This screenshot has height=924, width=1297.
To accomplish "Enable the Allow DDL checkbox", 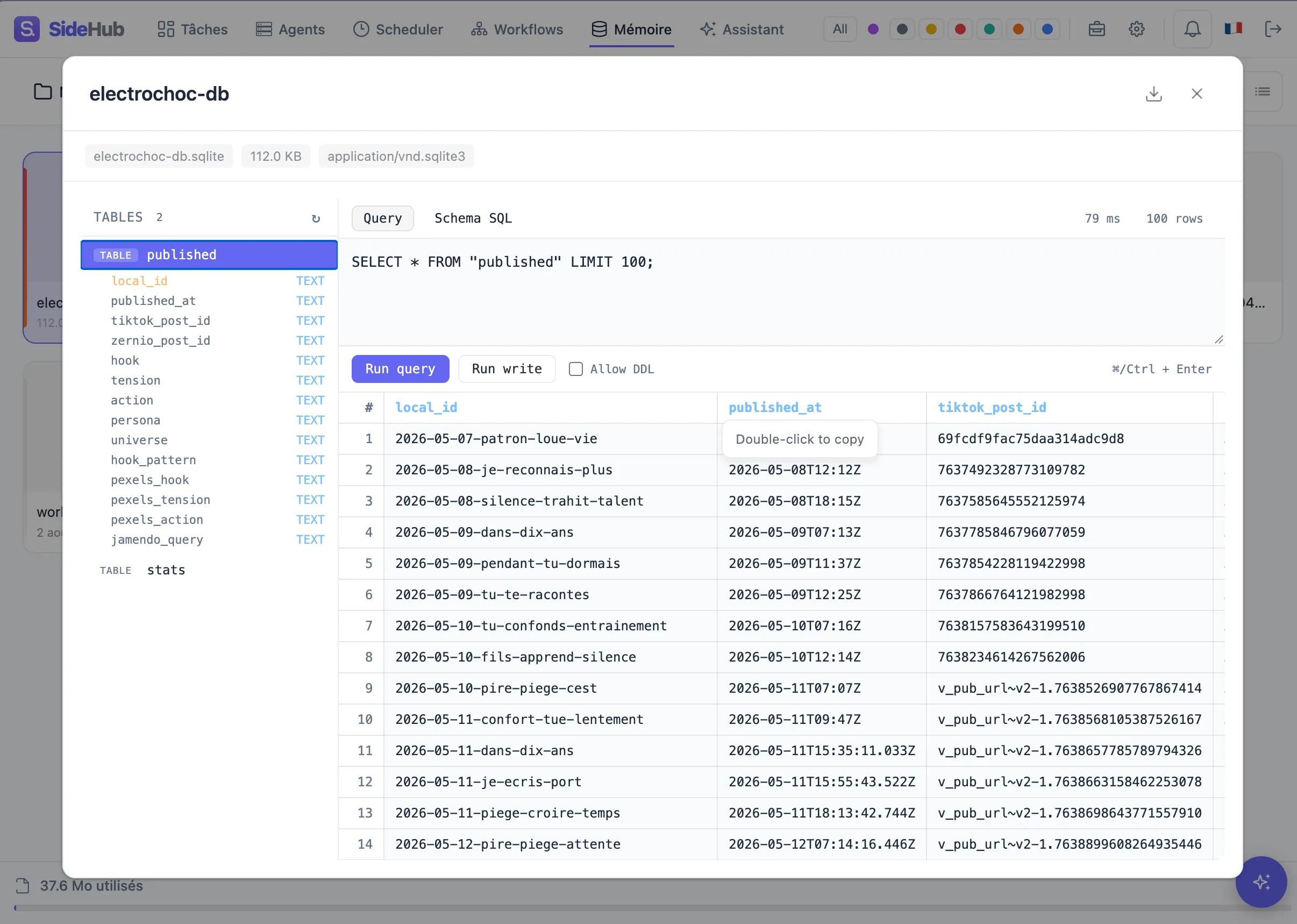I will (x=576, y=369).
